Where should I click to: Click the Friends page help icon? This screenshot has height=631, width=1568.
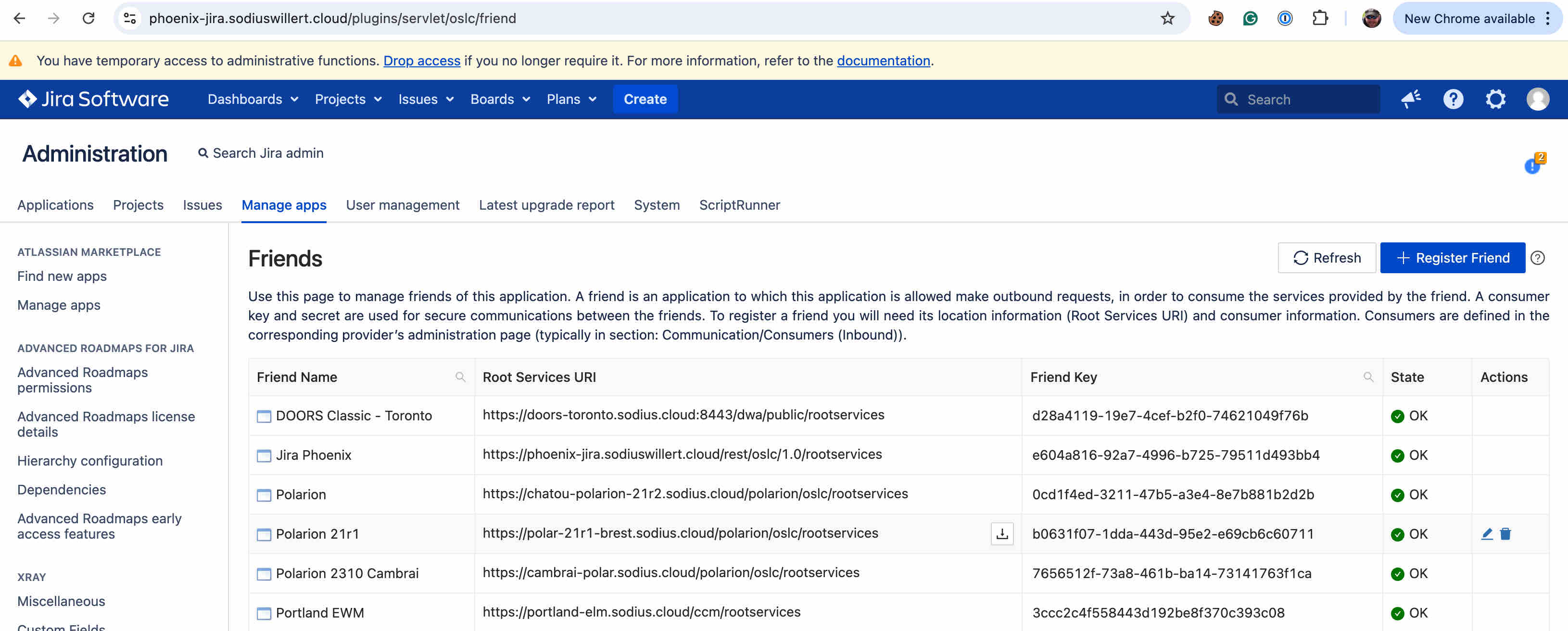[x=1538, y=258]
